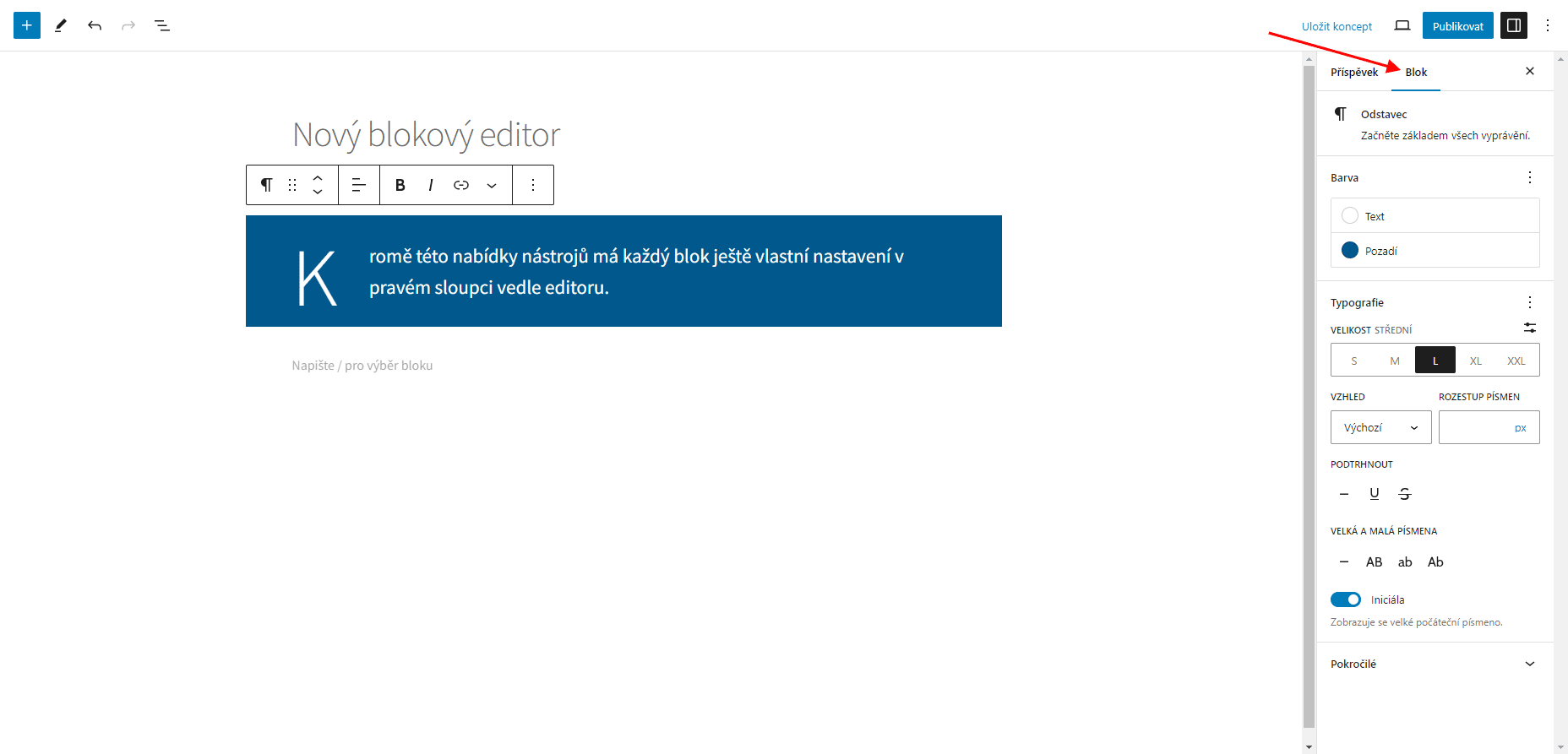Click into the blue paragraph block text
The height and width of the screenshot is (754, 1568).
click(623, 271)
